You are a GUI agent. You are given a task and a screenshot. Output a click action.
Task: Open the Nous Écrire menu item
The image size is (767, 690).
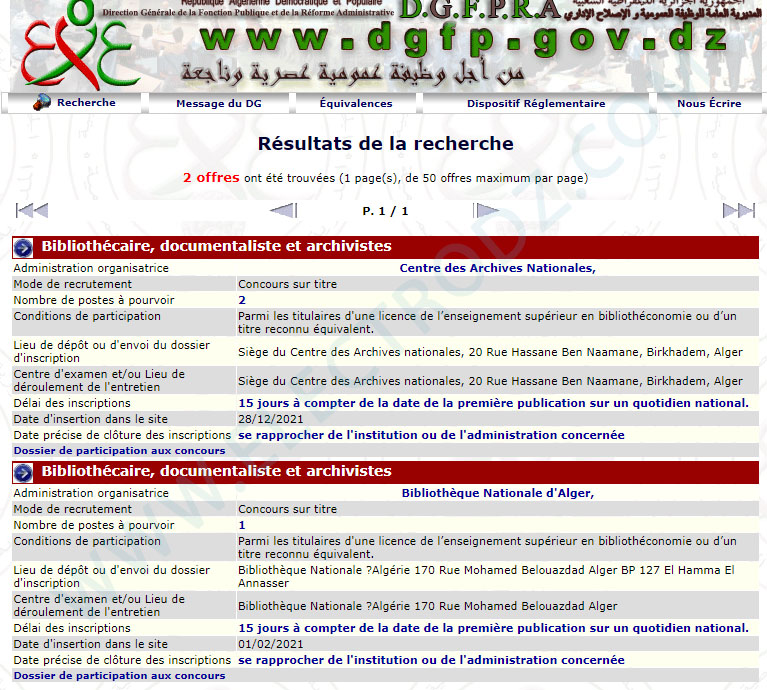tap(709, 104)
